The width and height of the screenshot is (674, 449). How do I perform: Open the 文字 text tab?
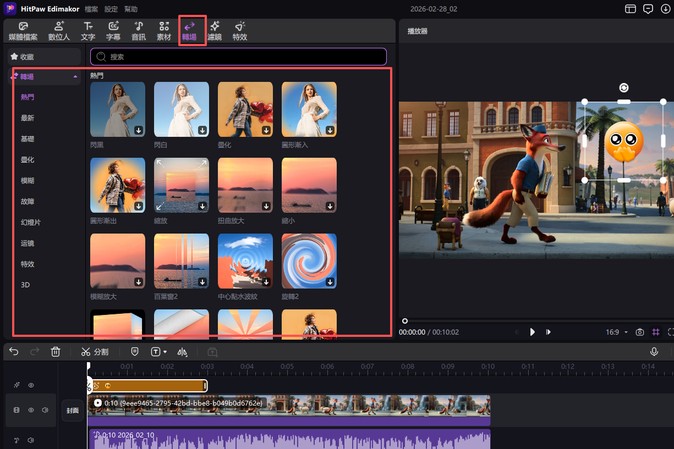[x=88, y=31]
